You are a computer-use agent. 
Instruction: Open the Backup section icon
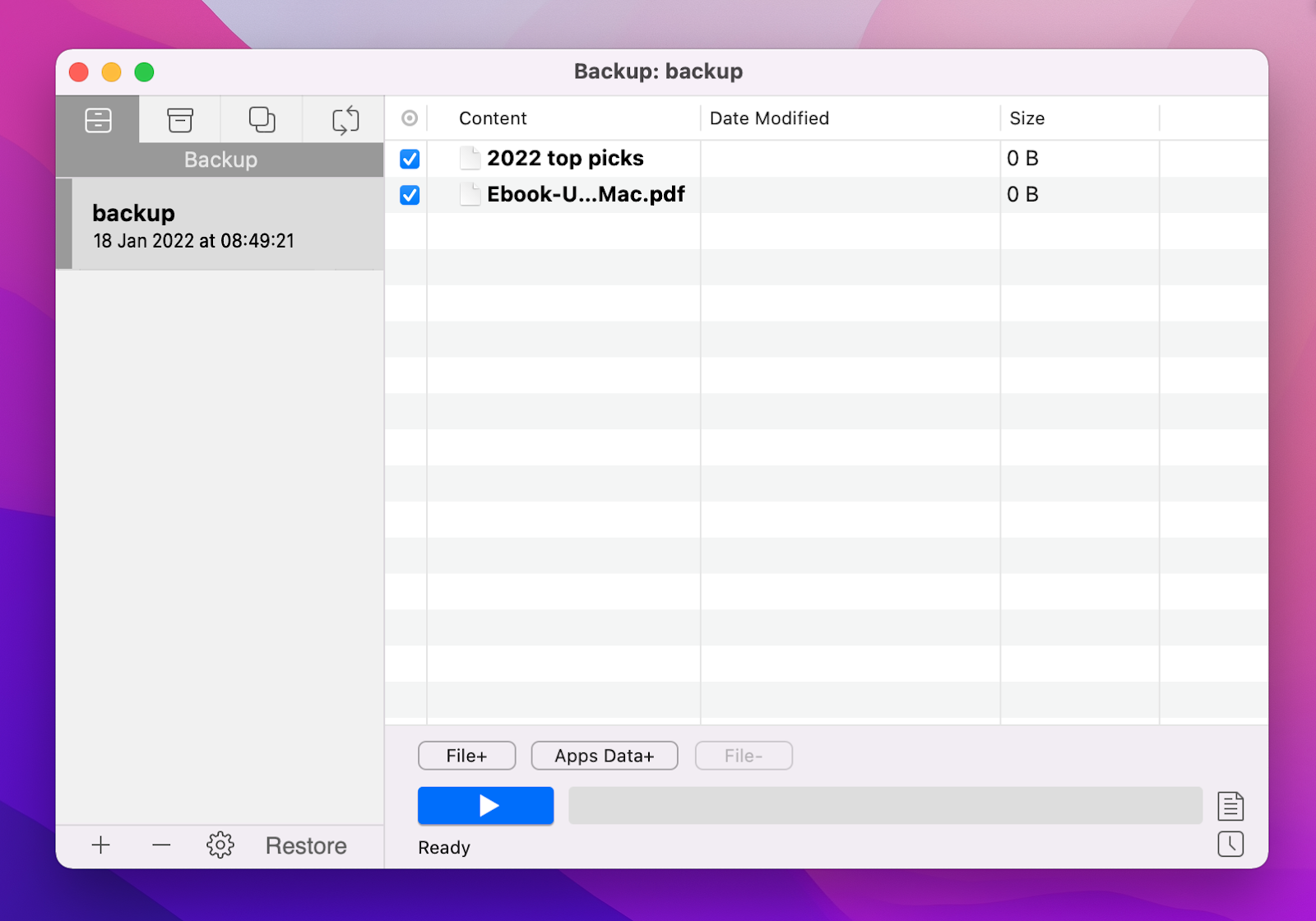(97, 120)
